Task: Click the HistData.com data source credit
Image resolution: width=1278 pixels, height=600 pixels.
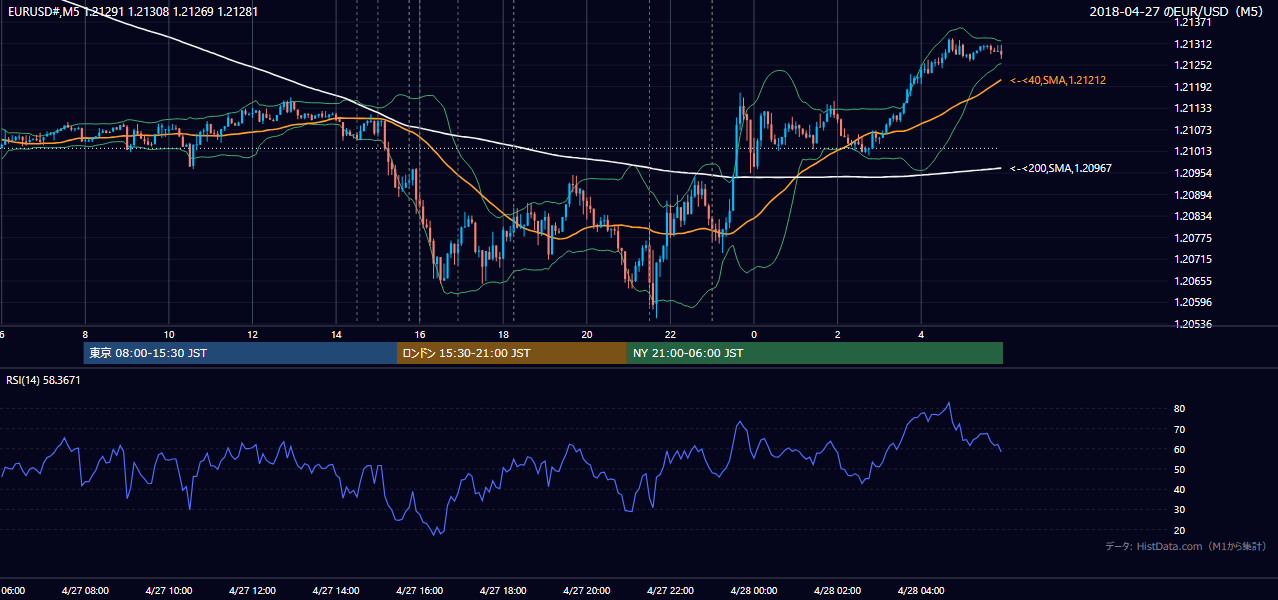Action: coord(1186,546)
